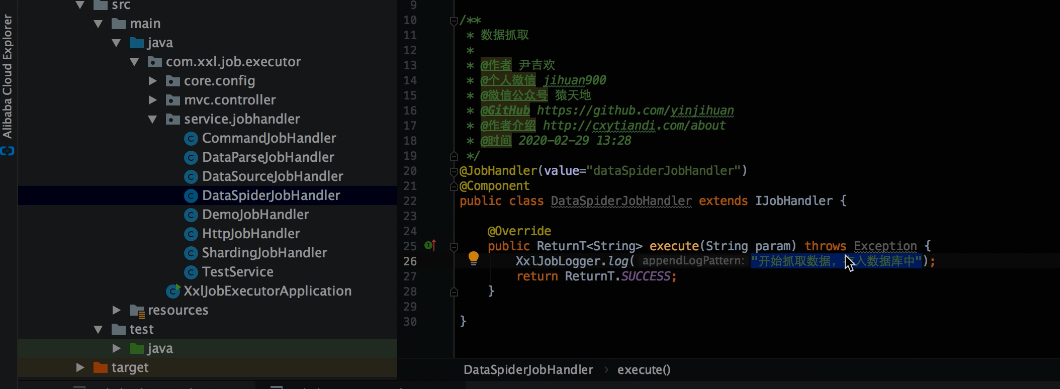Open DataParseJobHandler in the project tree
The height and width of the screenshot is (389, 1060).
pyautogui.click(x=268, y=157)
